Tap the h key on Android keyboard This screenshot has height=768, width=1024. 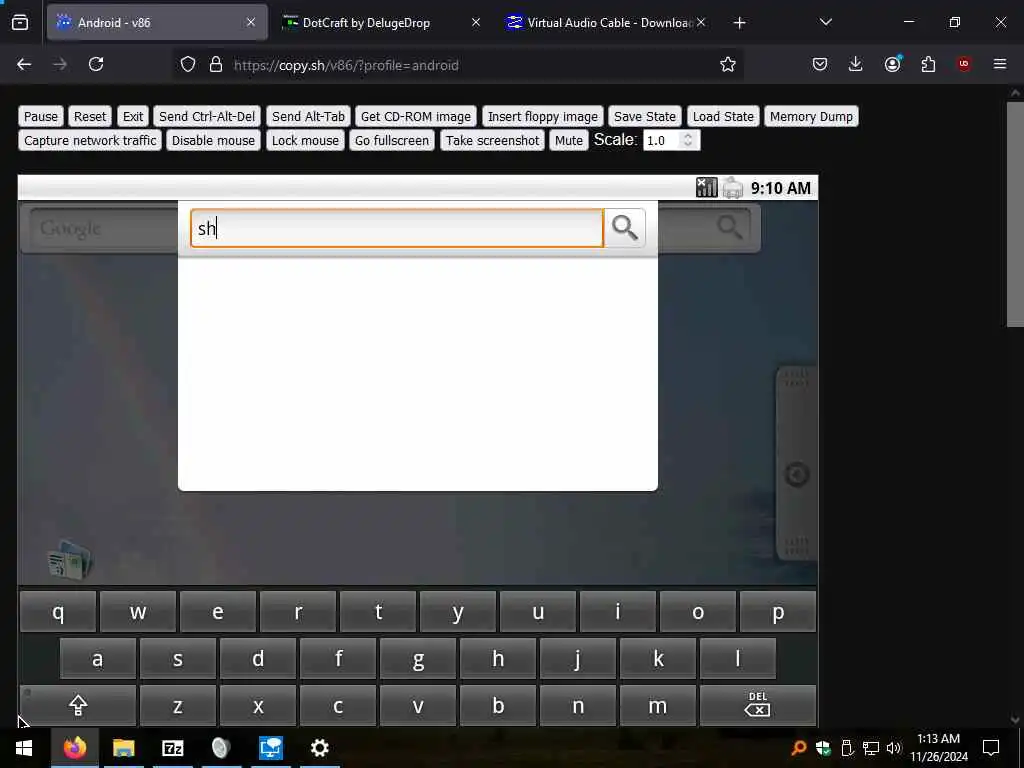tap(498, 658)
